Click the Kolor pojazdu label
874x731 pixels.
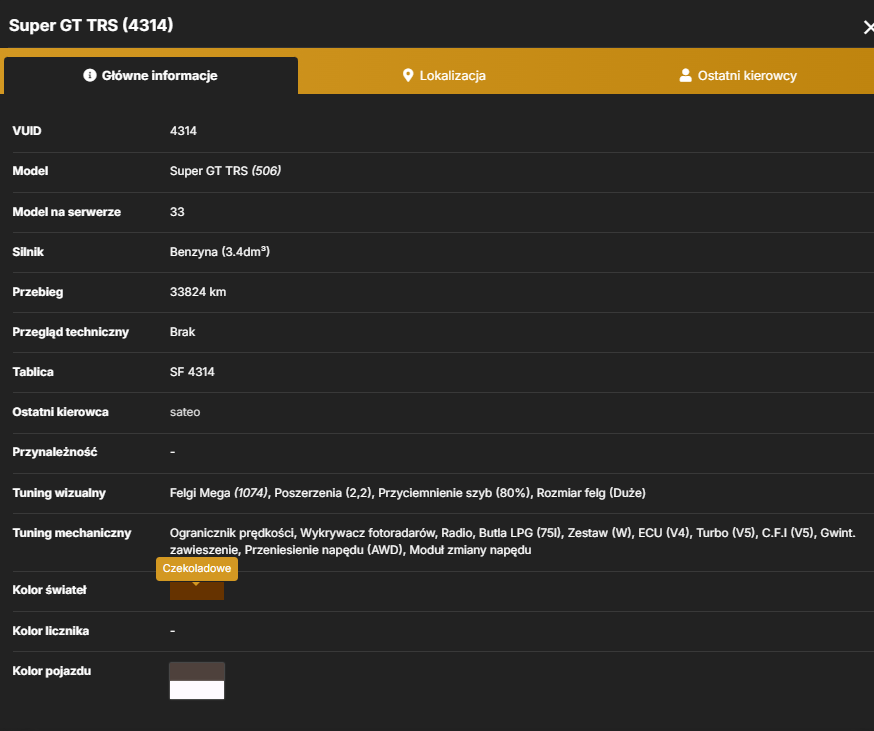[51, 671]
